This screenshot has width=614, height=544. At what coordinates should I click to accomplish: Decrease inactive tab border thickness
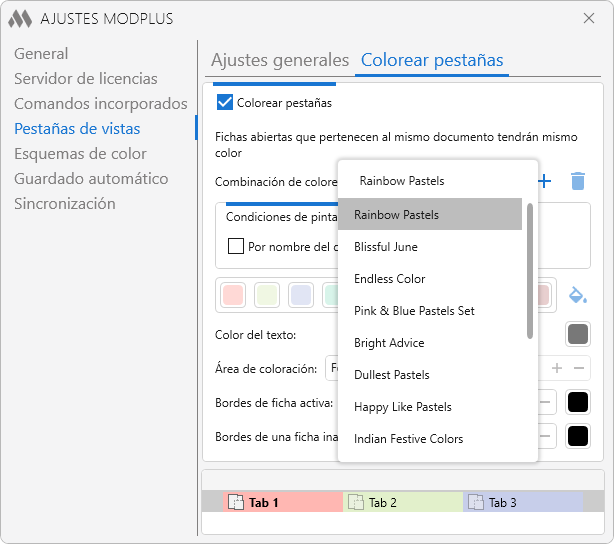click(x=545, y=436)
